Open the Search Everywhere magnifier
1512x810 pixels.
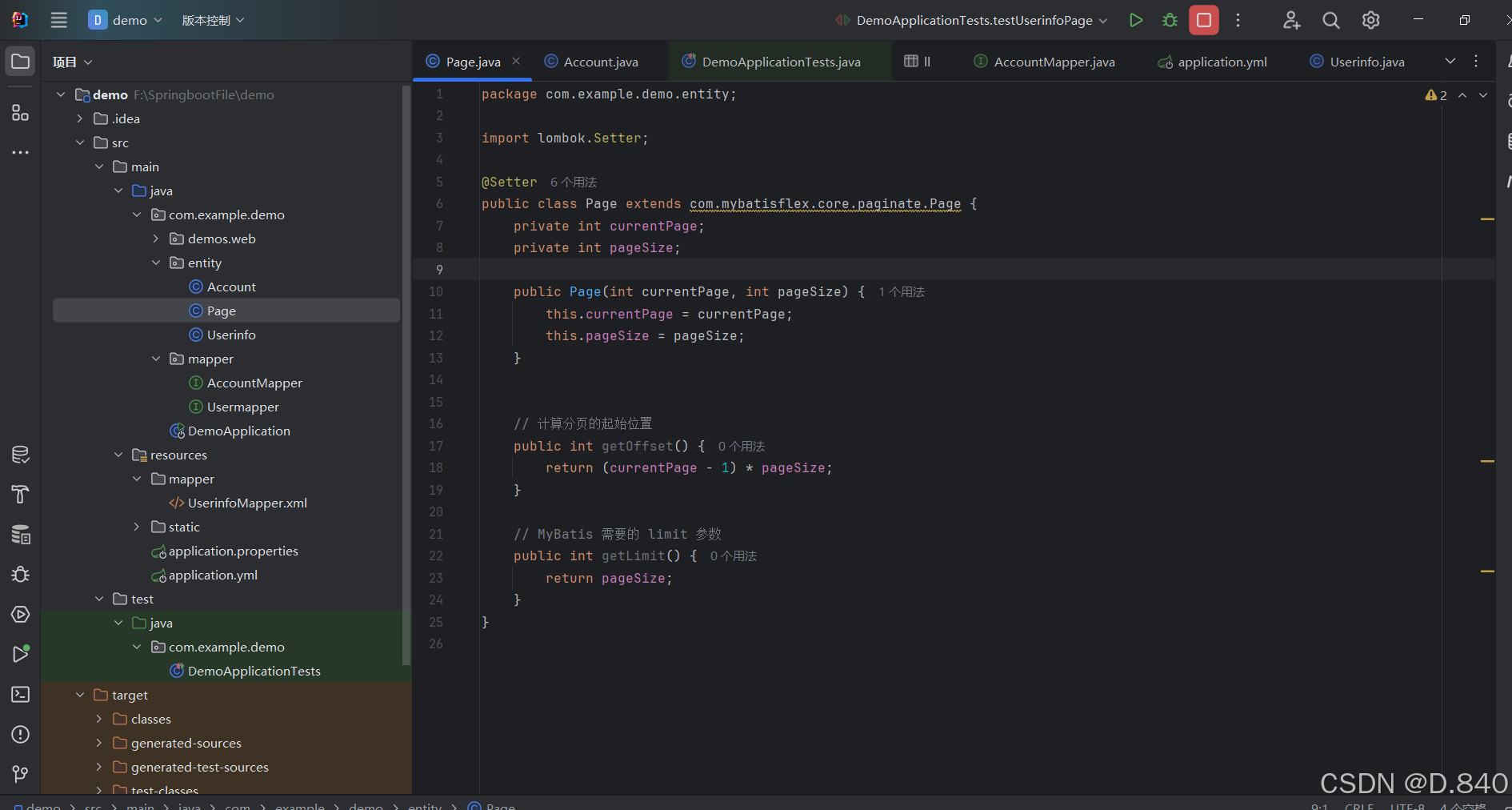pyautogui.click(x=1331, y=20)
